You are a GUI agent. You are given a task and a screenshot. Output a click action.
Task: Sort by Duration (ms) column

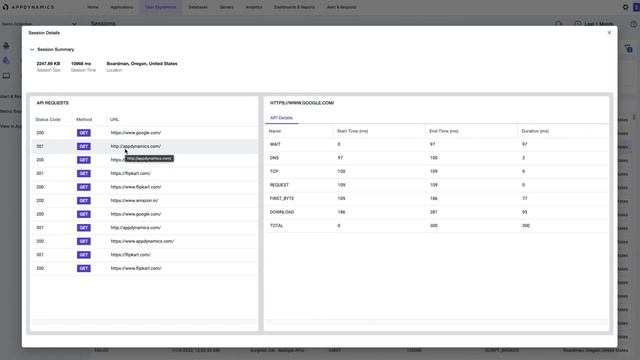[x=535, y=131]
